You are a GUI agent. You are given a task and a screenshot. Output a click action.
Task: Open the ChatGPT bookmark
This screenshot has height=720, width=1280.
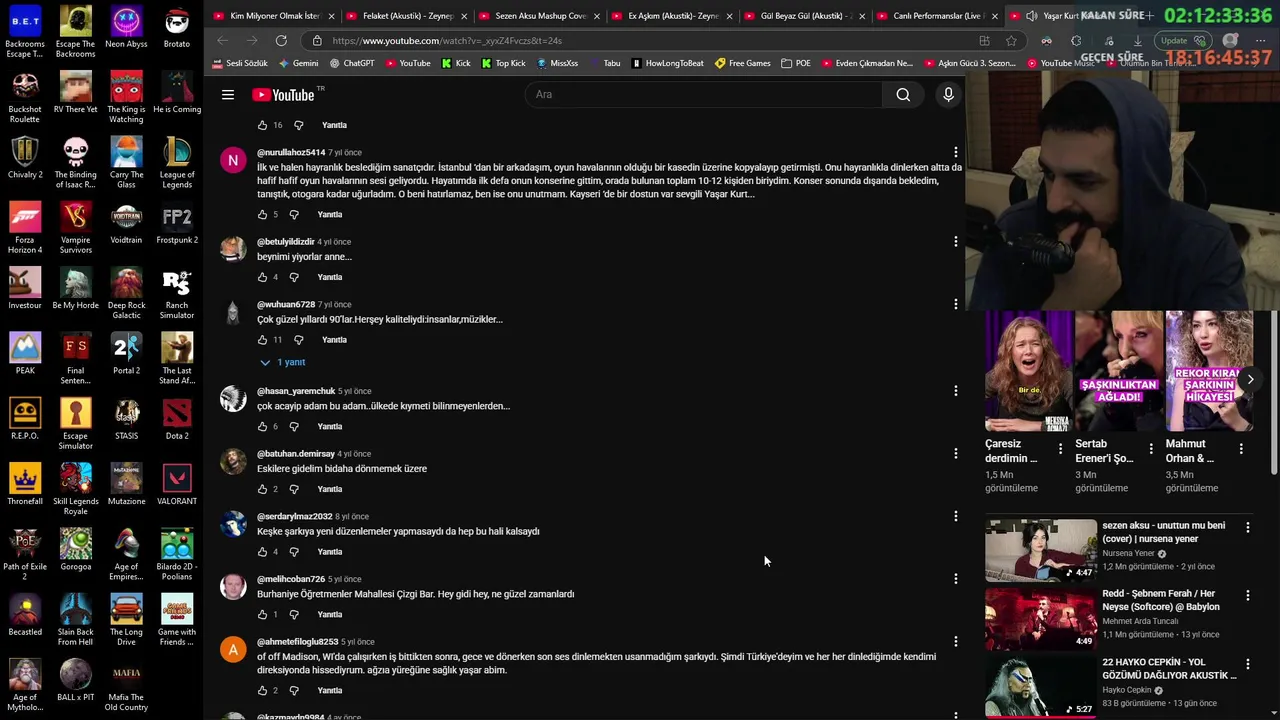click(x=351, y=63)
